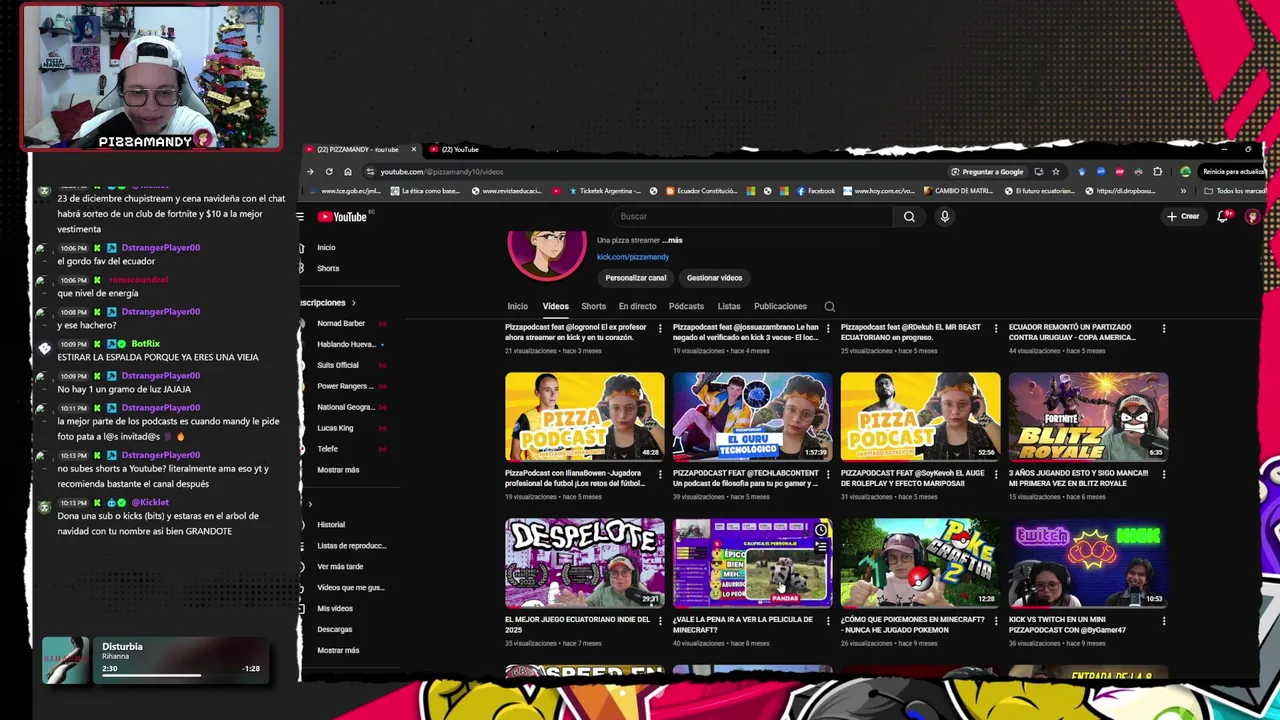Open Nomad Barber subscription
Image resolution: width=1280 pixels, height=720 pixels.
(x=341, y=324)
